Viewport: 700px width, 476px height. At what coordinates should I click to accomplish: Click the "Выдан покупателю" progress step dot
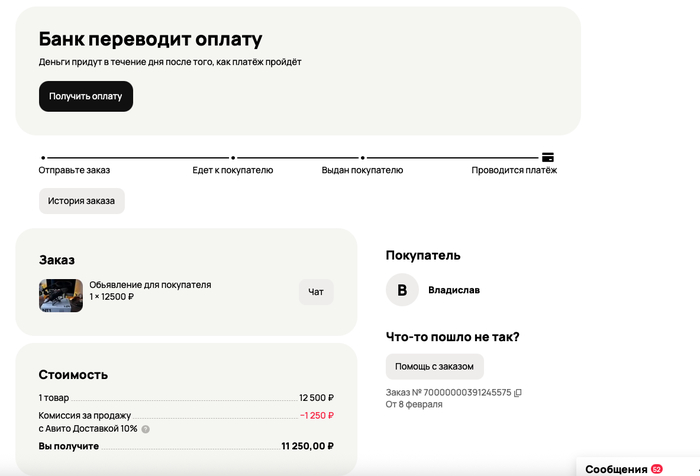[363, 158]
